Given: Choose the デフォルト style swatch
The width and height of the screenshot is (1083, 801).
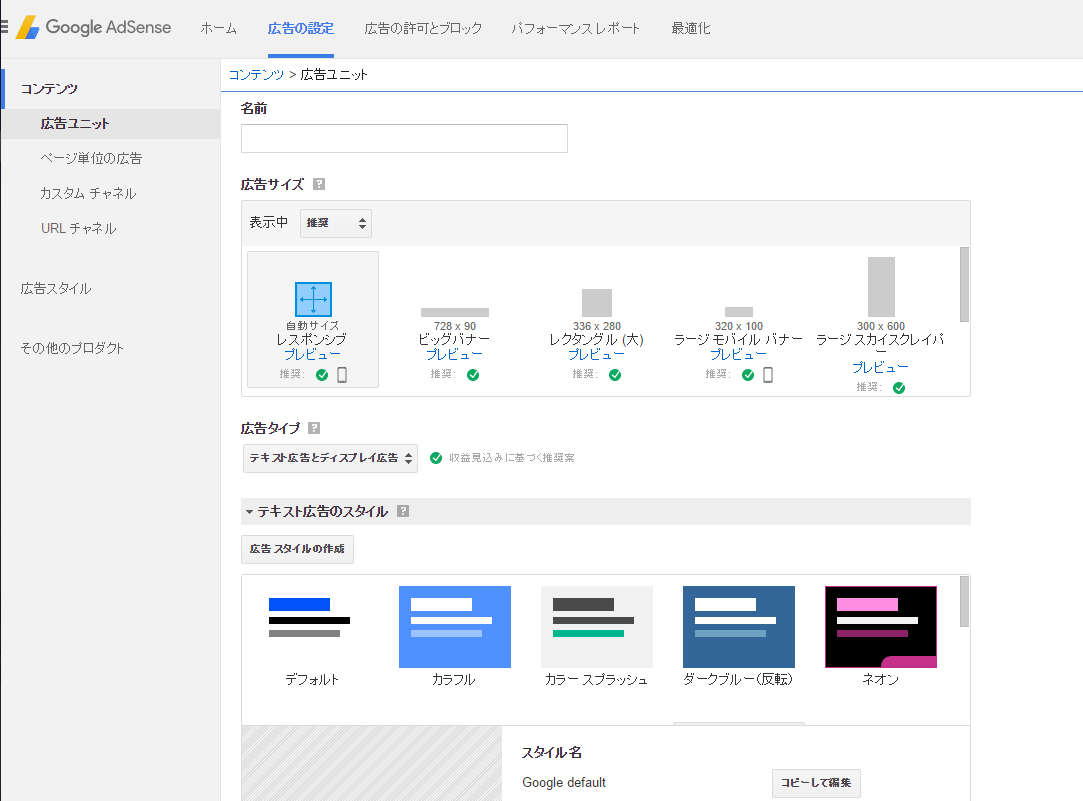Looking at the screenshot, I should (x=312, y=627).
